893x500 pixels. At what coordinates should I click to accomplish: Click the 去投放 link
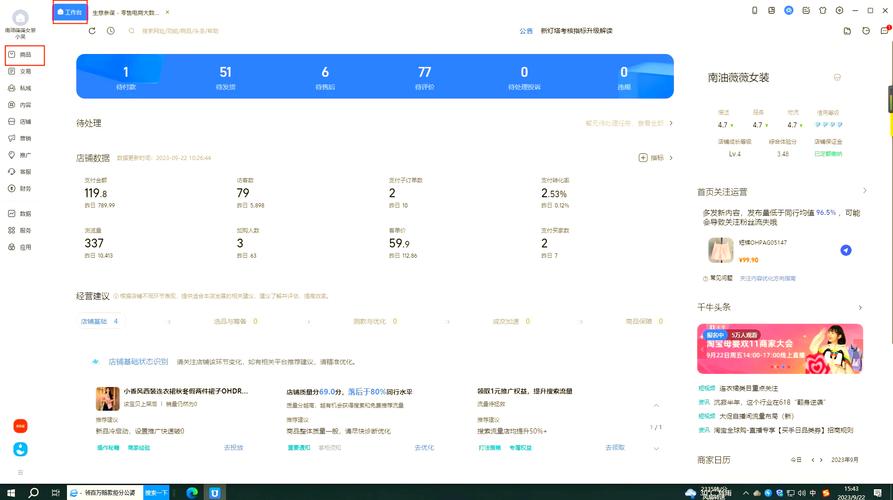(234, 448)
